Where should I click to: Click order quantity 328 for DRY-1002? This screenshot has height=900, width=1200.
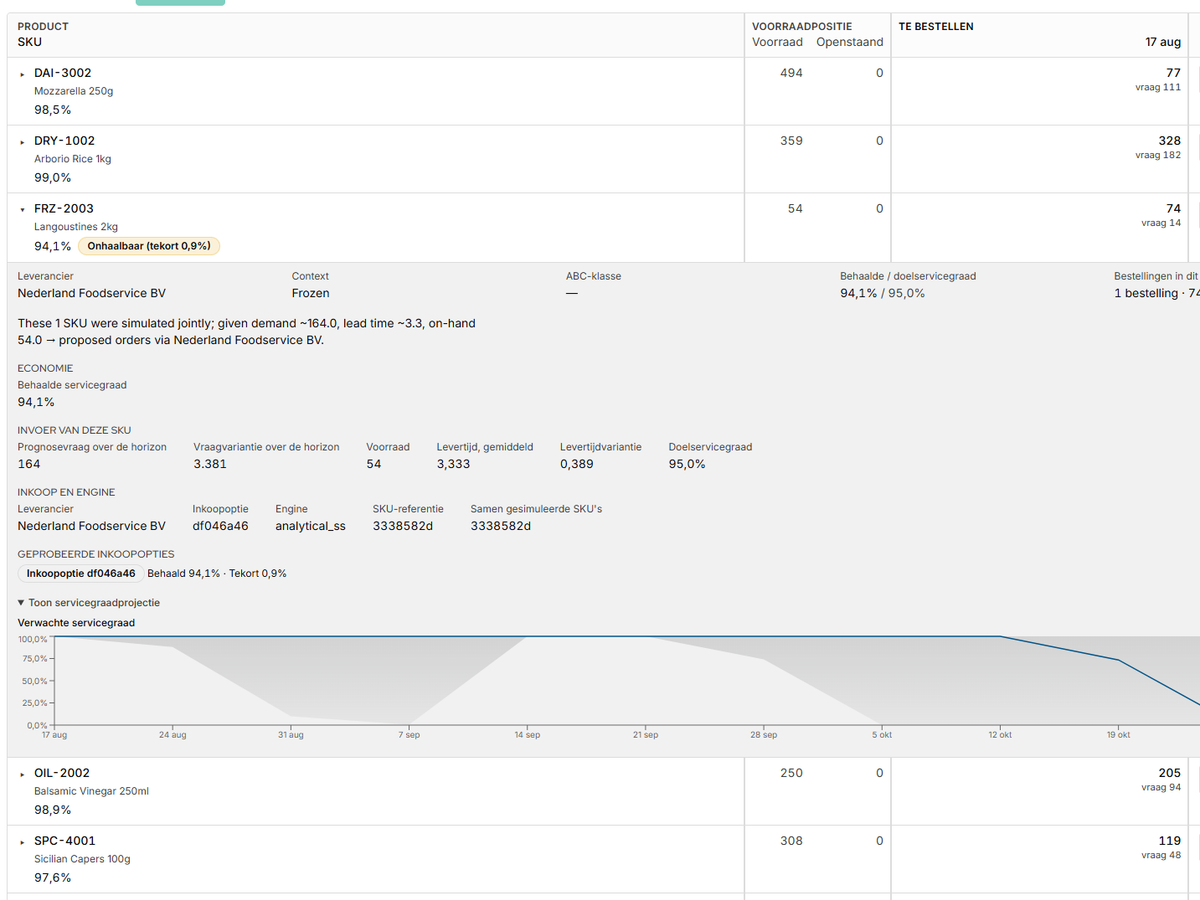coord(1169,141)
